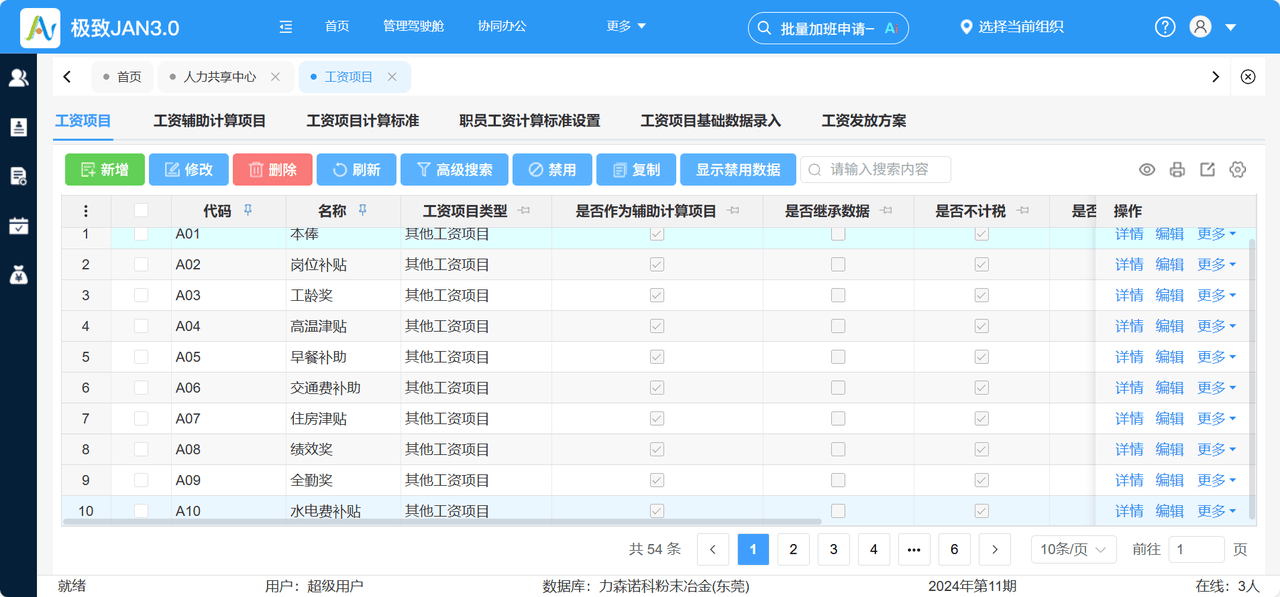
Task: Click the print icon in table toolbar
Action: click(1177, 170)
